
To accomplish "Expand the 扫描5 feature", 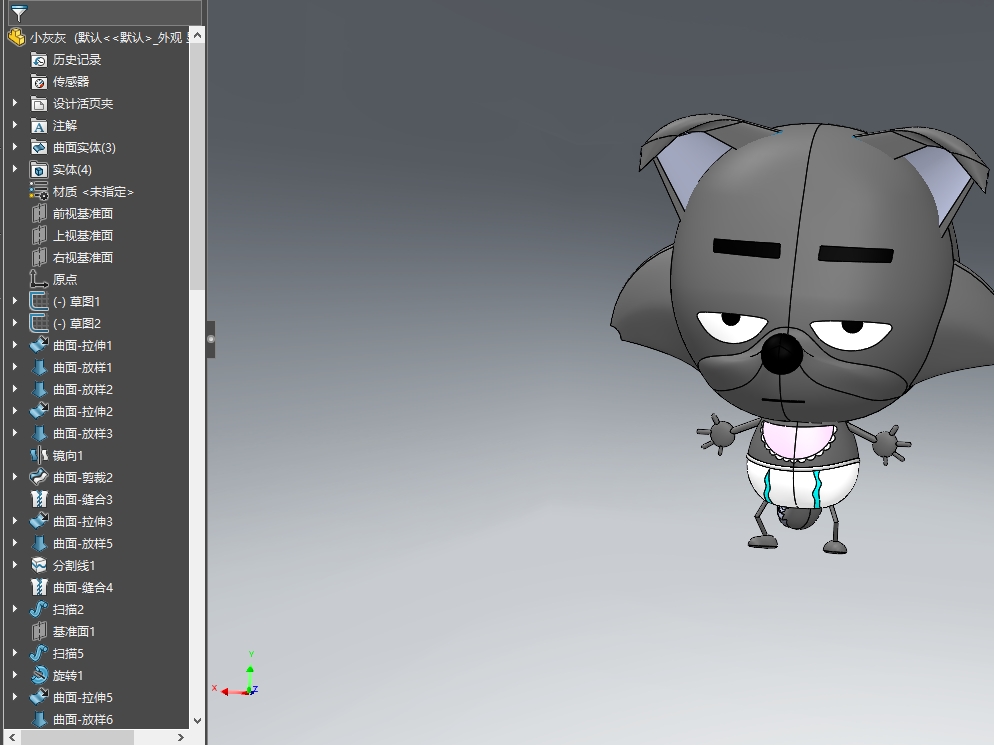I will point(15,652).
